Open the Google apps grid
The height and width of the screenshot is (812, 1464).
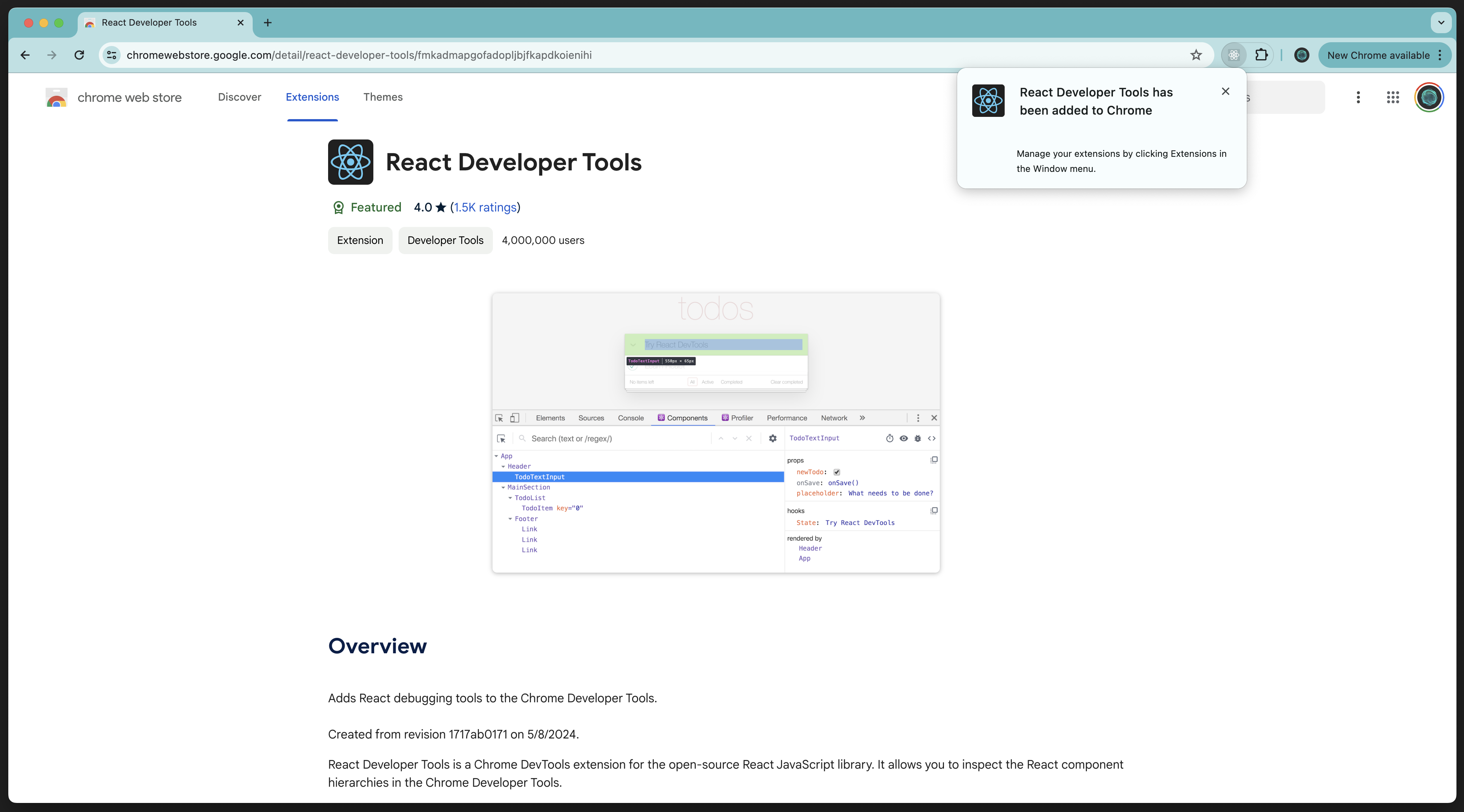[x=1392, y=97]
